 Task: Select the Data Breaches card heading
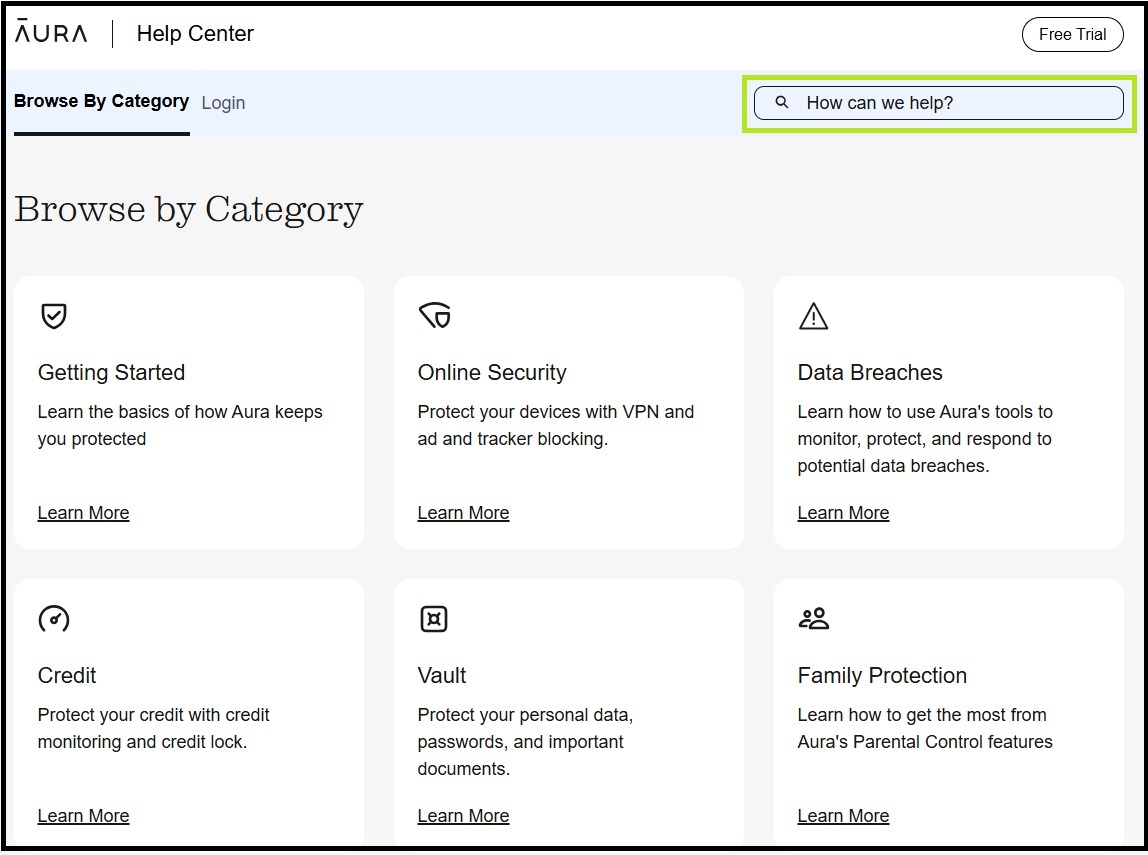[870, 373]
